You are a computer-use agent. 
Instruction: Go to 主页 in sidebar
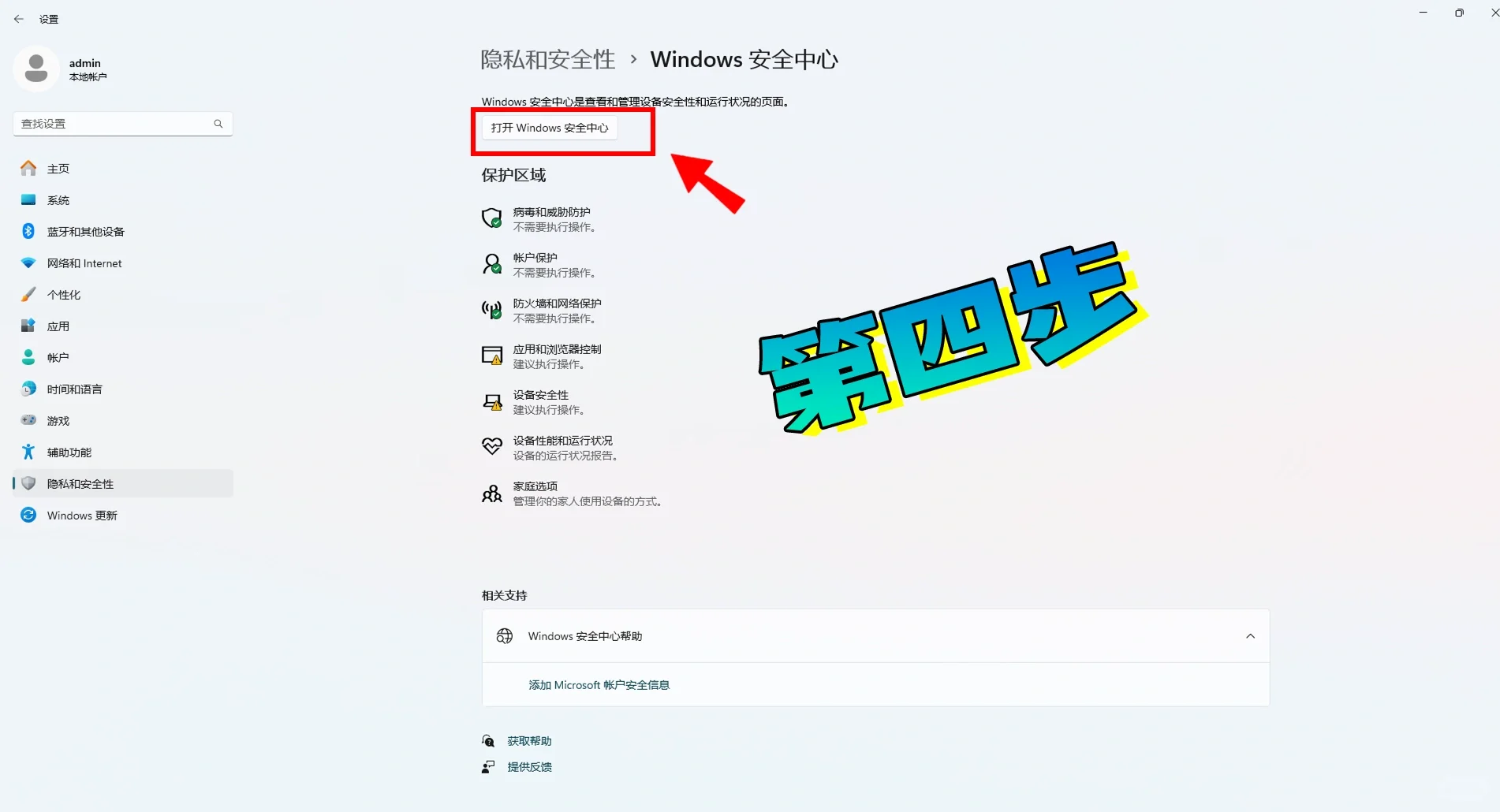(x=58, y=168)
